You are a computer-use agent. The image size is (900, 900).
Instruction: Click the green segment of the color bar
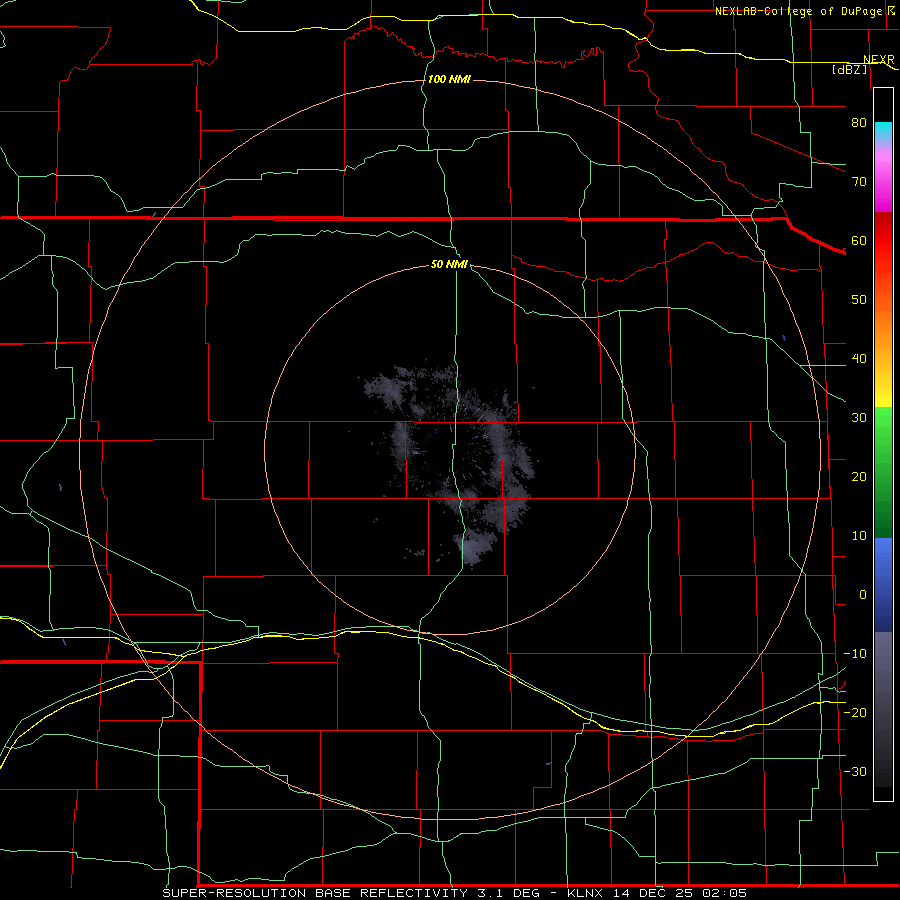[883, 471]
